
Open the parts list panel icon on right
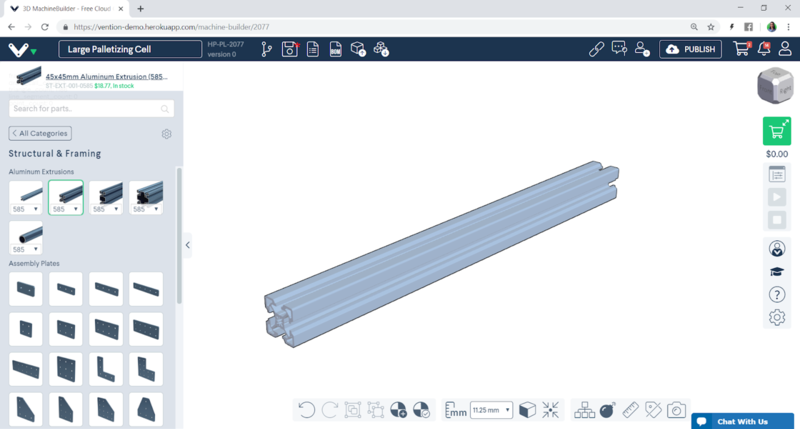pos(777,174)
